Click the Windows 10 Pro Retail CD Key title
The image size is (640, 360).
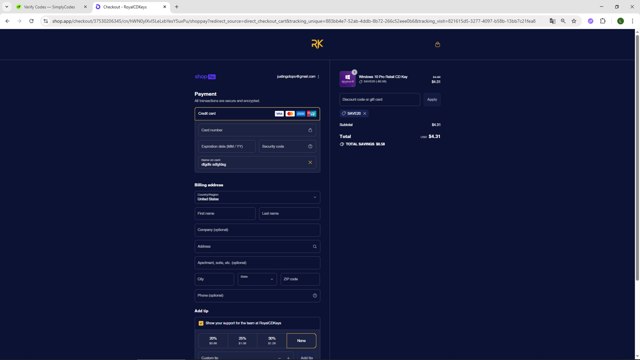pyautogui.click(x=383, y=77)
